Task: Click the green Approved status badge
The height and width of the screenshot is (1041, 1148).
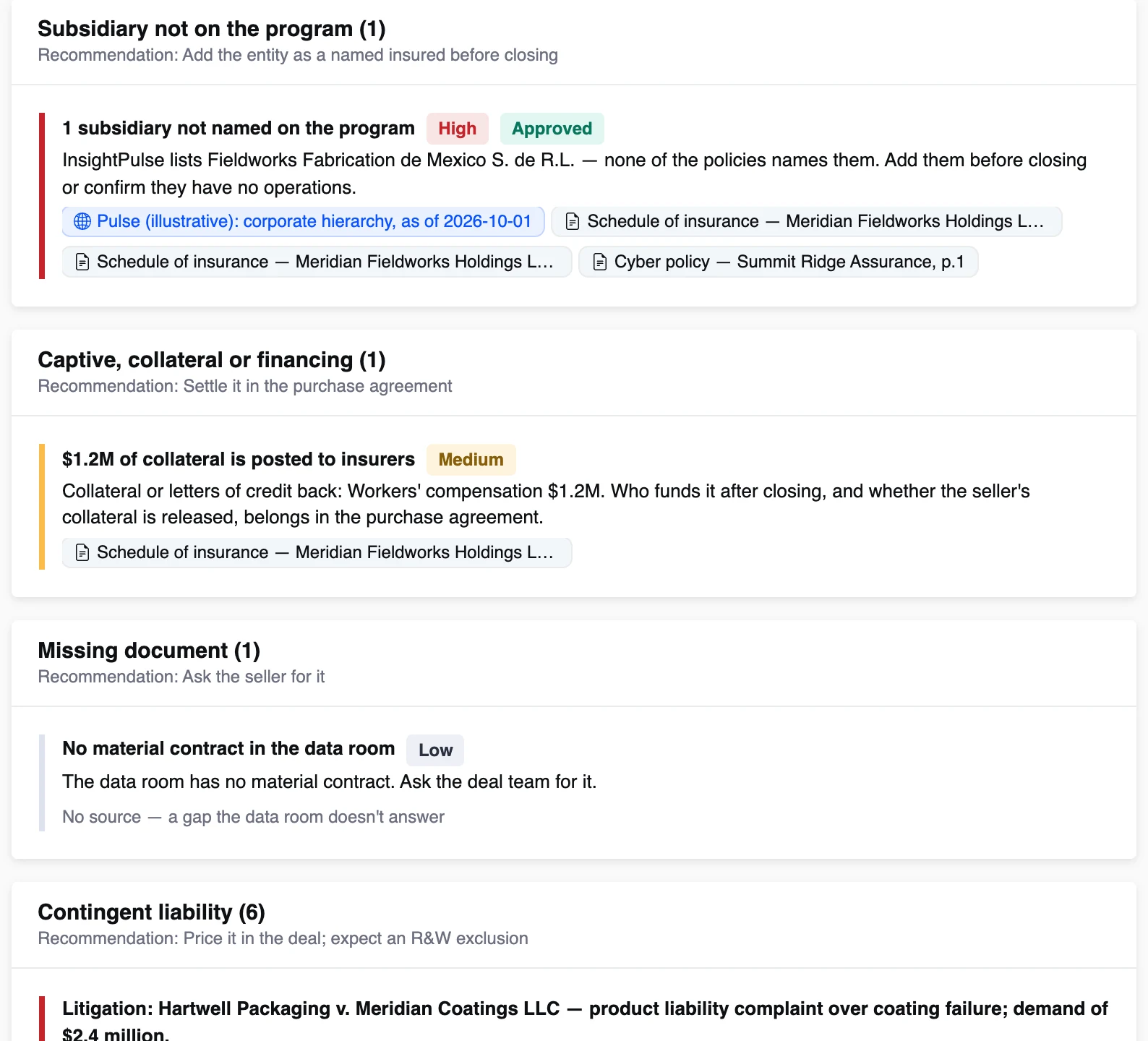Action: click(x=552, y=129)
